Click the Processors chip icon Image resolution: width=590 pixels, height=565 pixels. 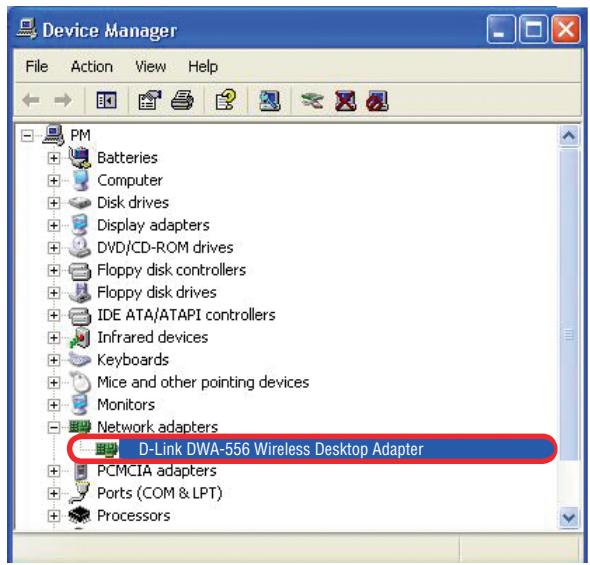pyautogui.click(x=79, y=515)
